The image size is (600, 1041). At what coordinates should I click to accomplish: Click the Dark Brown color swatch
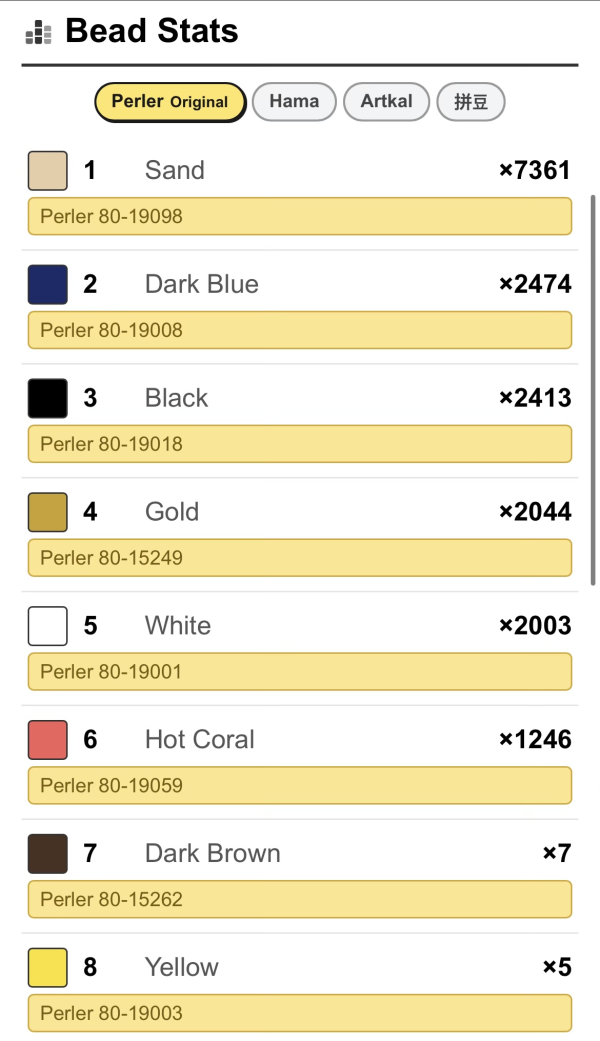click(48, 854)
